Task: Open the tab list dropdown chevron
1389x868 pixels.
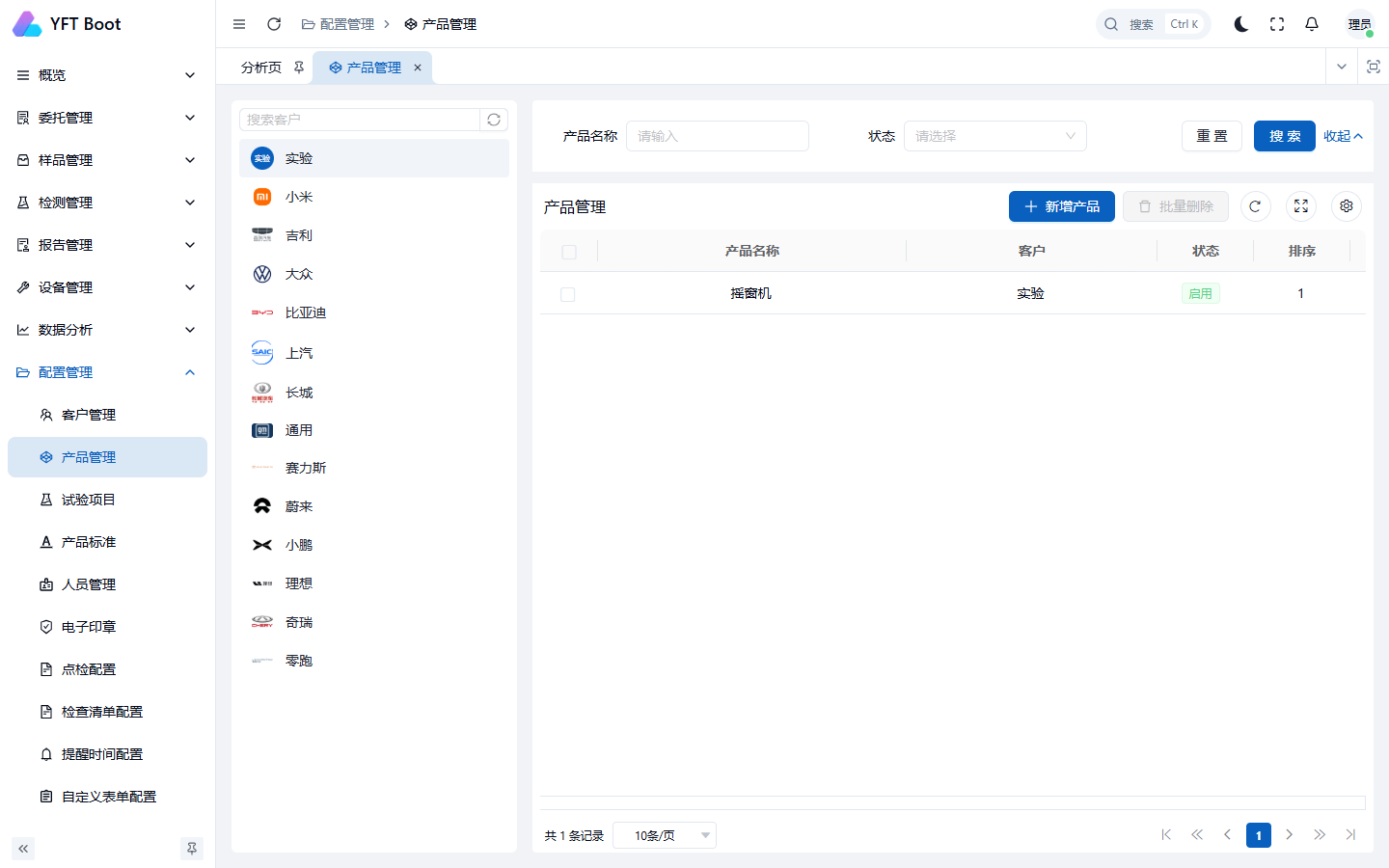Action: [x=1342, y=67]
